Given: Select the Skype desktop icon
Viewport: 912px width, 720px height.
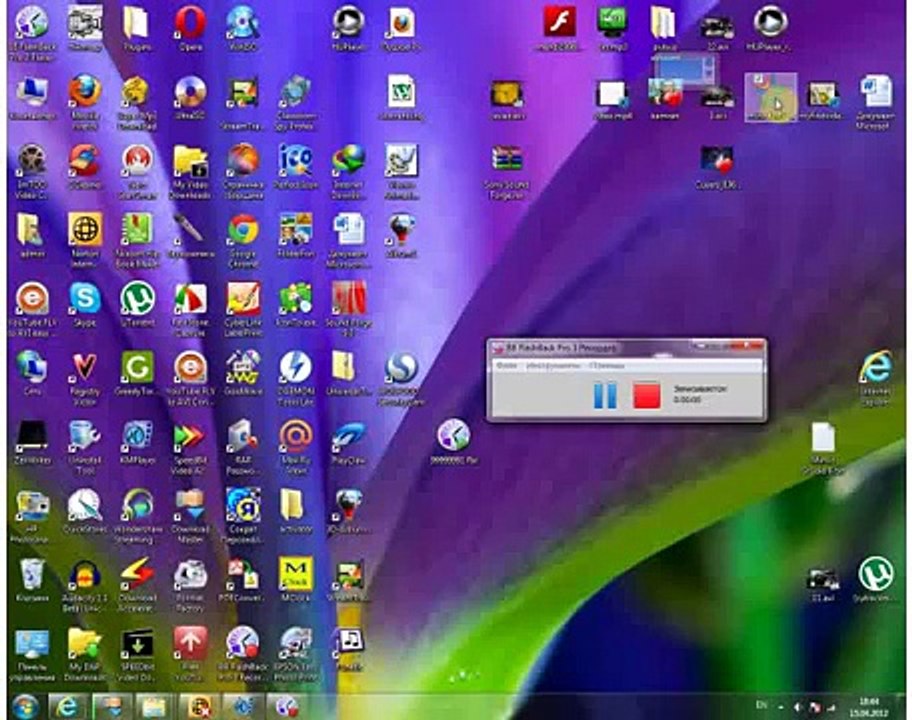Looking at the screenshot, I should (x=85, y=304).
